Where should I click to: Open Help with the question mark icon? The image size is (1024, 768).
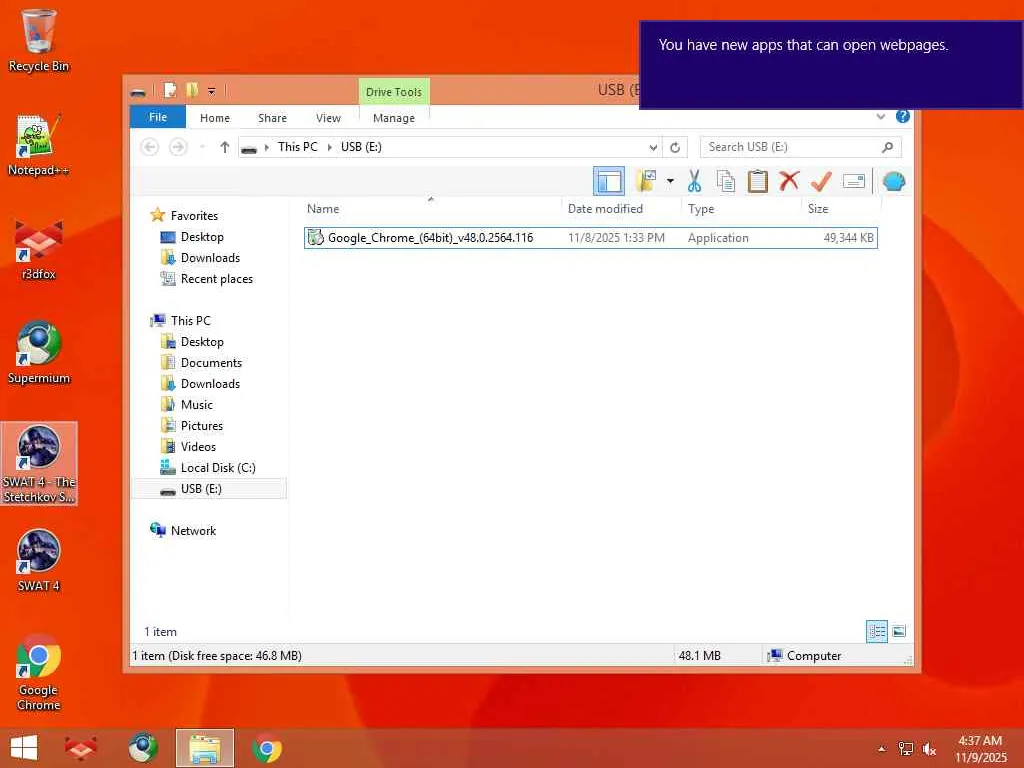903,116
